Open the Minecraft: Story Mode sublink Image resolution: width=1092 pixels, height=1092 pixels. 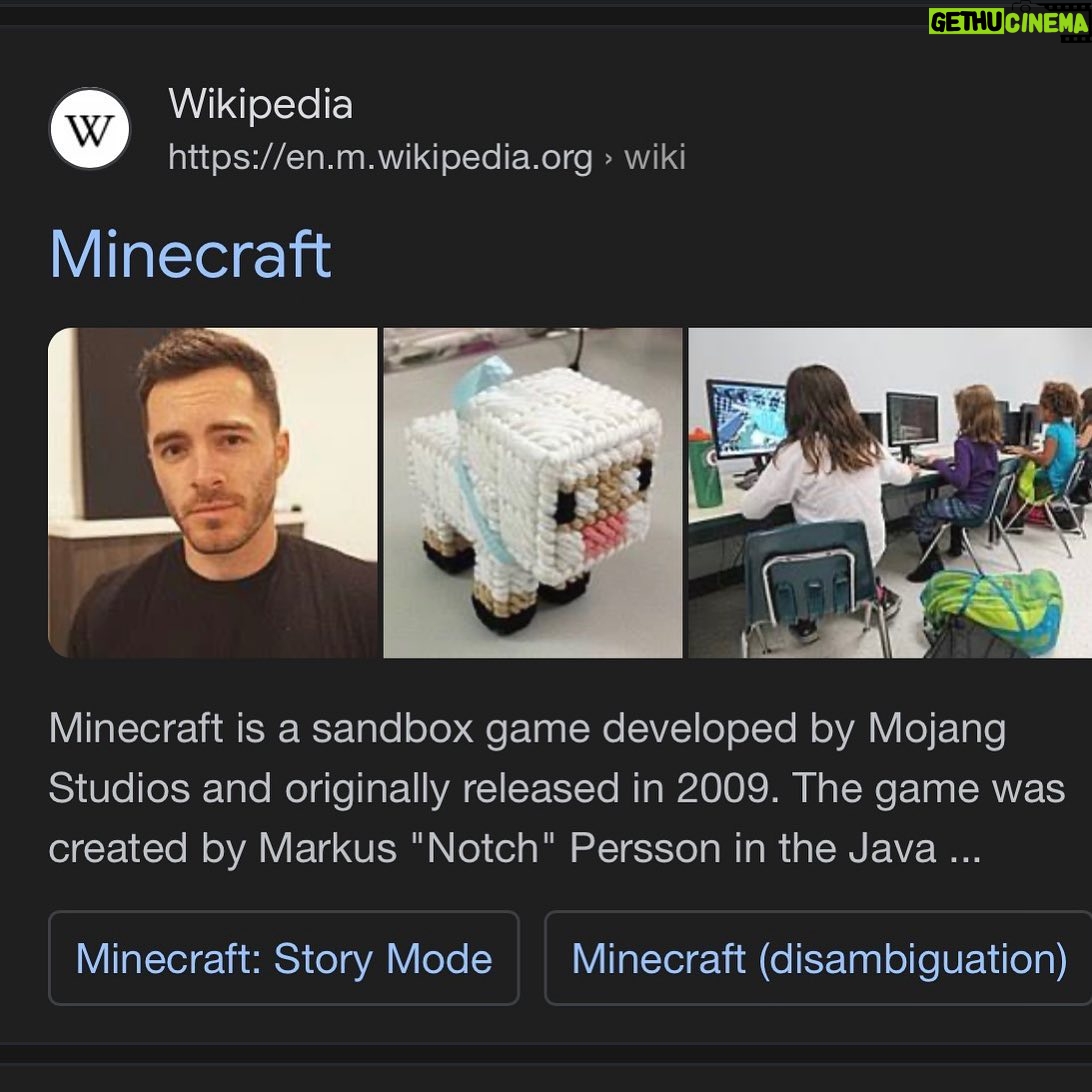click(284, 958)
